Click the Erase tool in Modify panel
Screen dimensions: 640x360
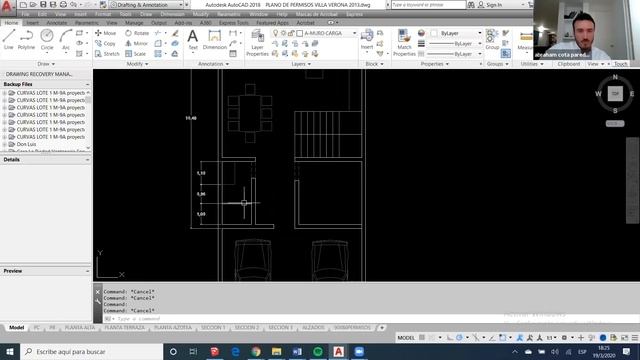click(x=175, y=33)
